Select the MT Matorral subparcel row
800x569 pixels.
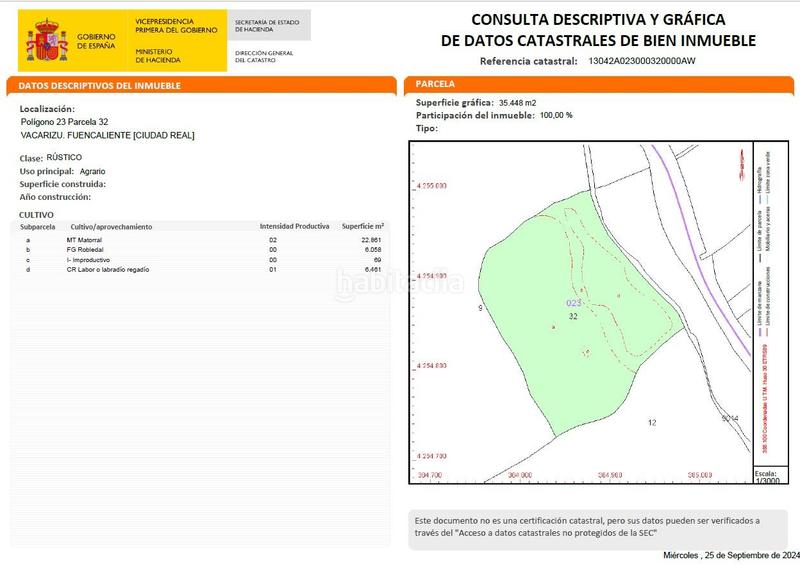click(x=200, y=241)
